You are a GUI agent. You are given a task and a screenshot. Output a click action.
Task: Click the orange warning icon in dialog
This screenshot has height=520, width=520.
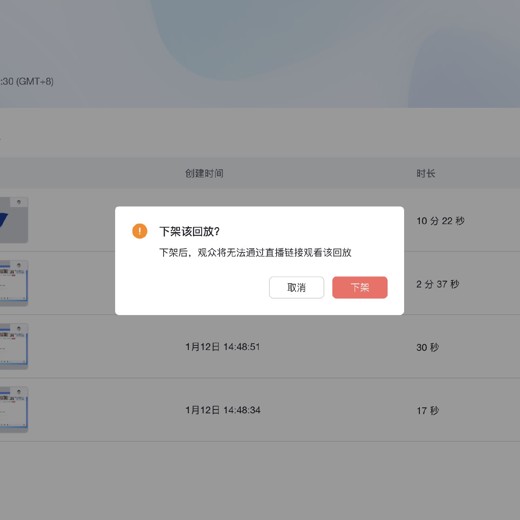[x=140, y=231]
